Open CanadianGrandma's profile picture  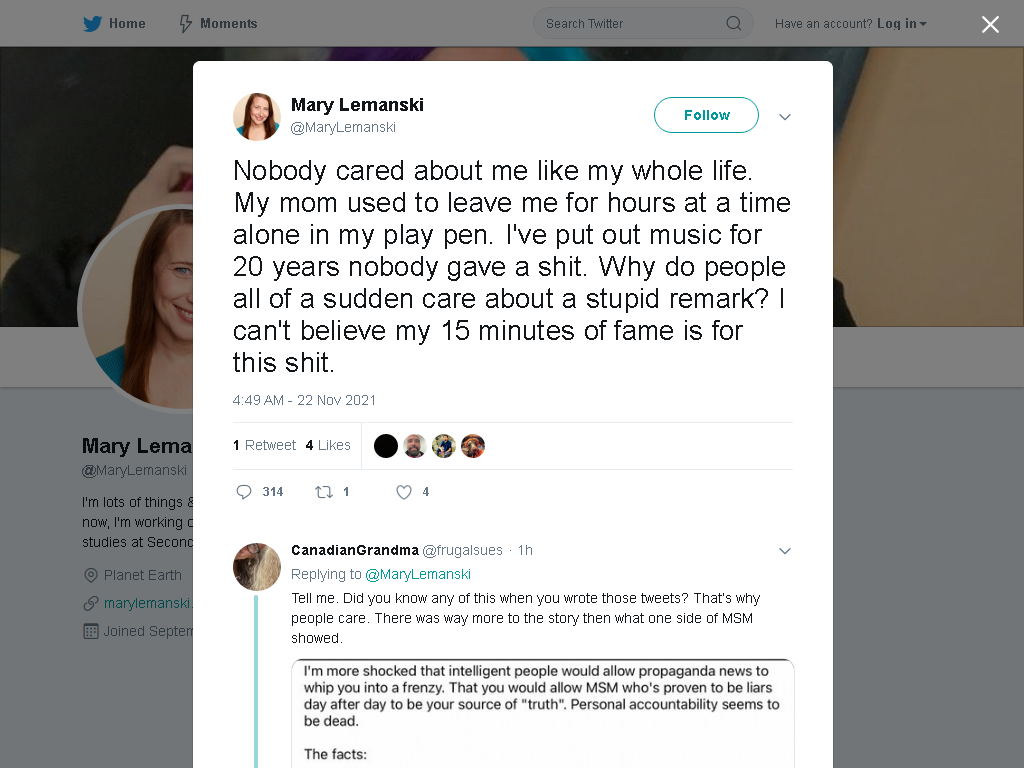click(x=257, y=567)
